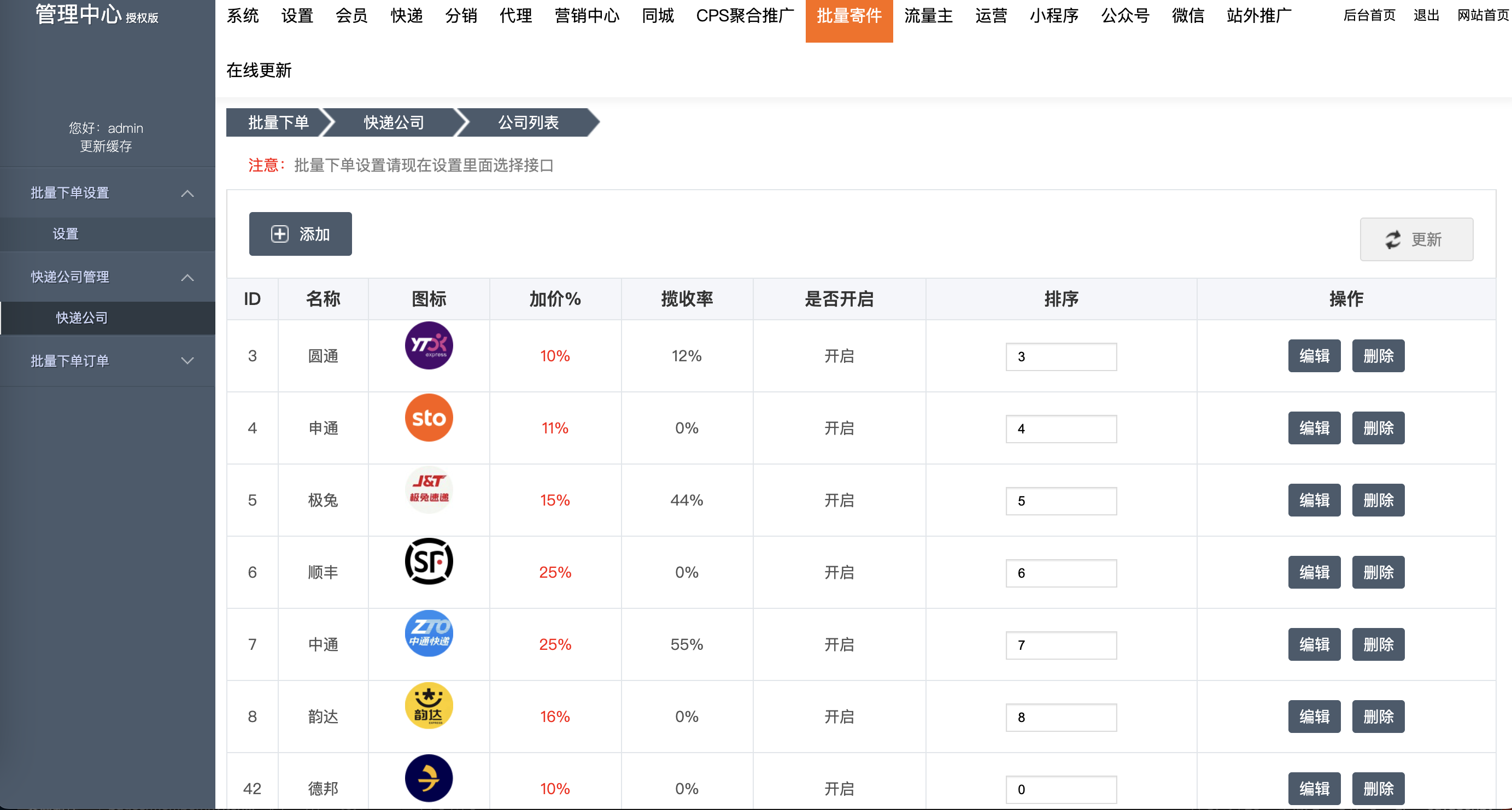Edit the 顺丰 company row

(x=1314, y=572)
